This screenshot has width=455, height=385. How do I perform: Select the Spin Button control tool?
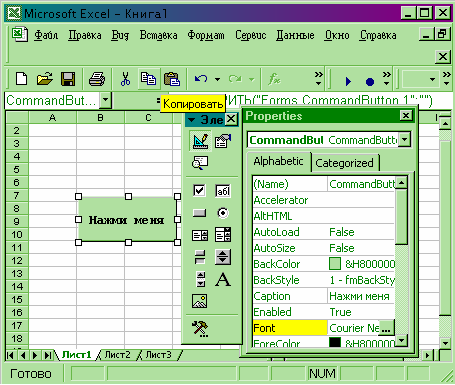223,257
